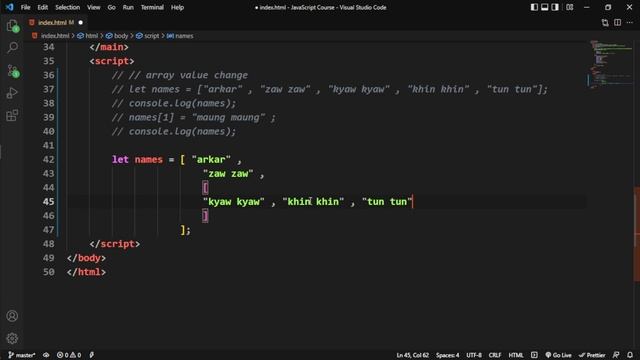Click closing script tag on line 48

(115, 244)
